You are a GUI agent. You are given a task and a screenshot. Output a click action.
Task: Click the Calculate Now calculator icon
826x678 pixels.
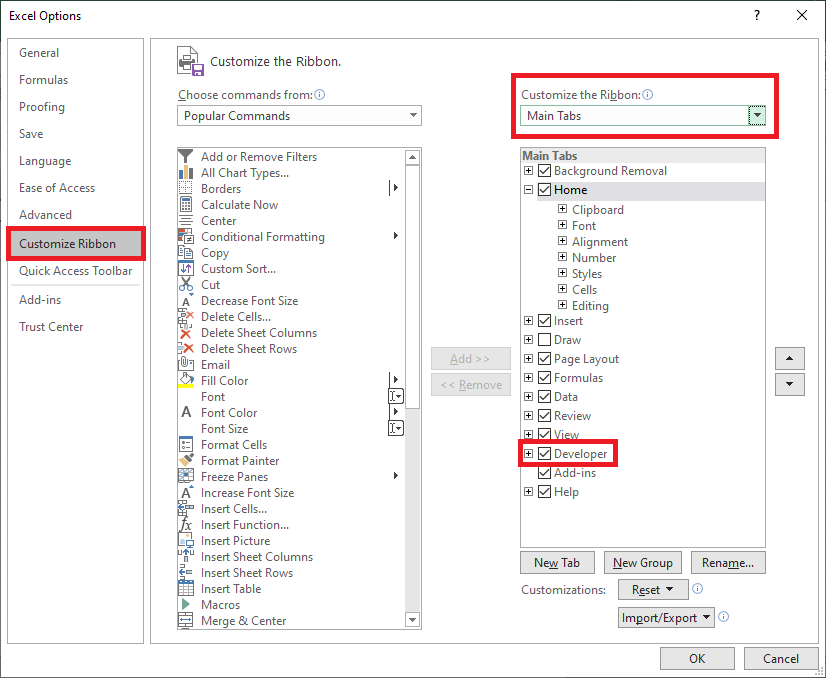tap(185, 204)
